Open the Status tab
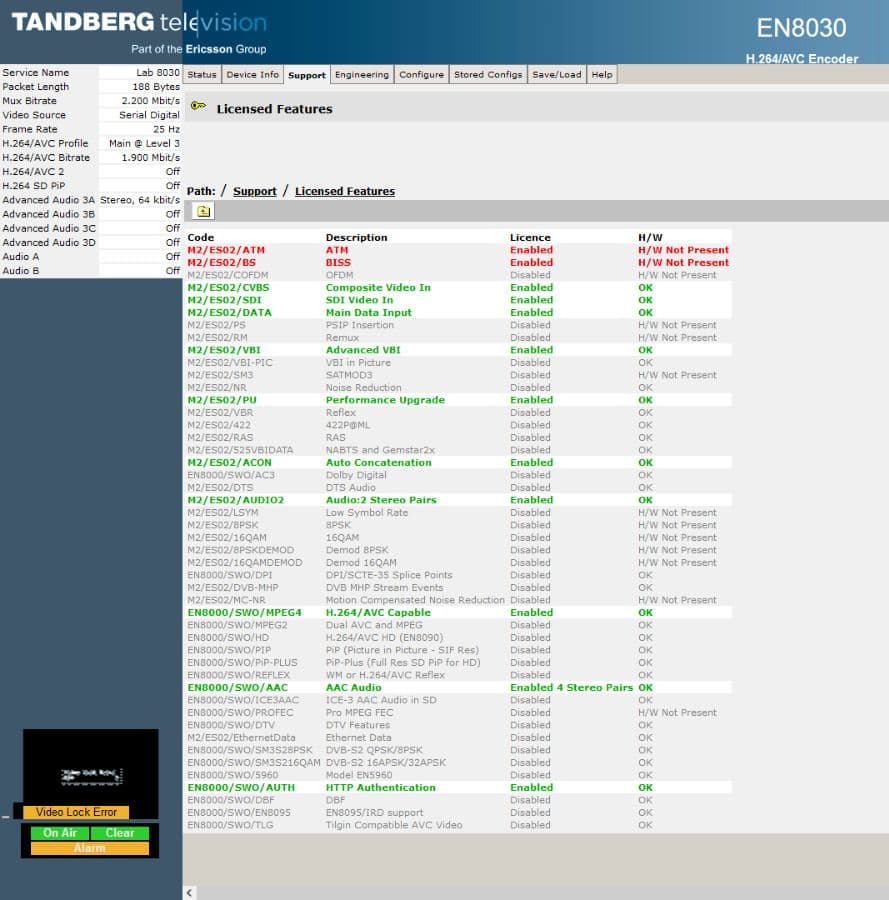Viewport: 889px width, 900px height. click(x=201, y=75)
